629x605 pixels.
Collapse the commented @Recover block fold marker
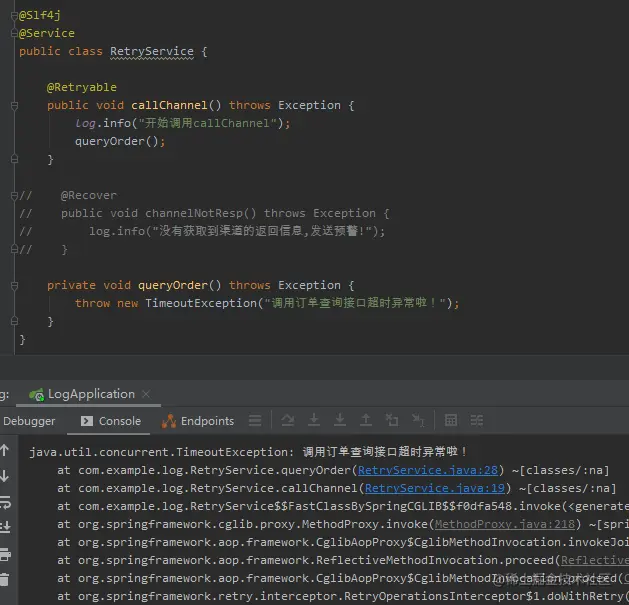click(x=14, y=195)
